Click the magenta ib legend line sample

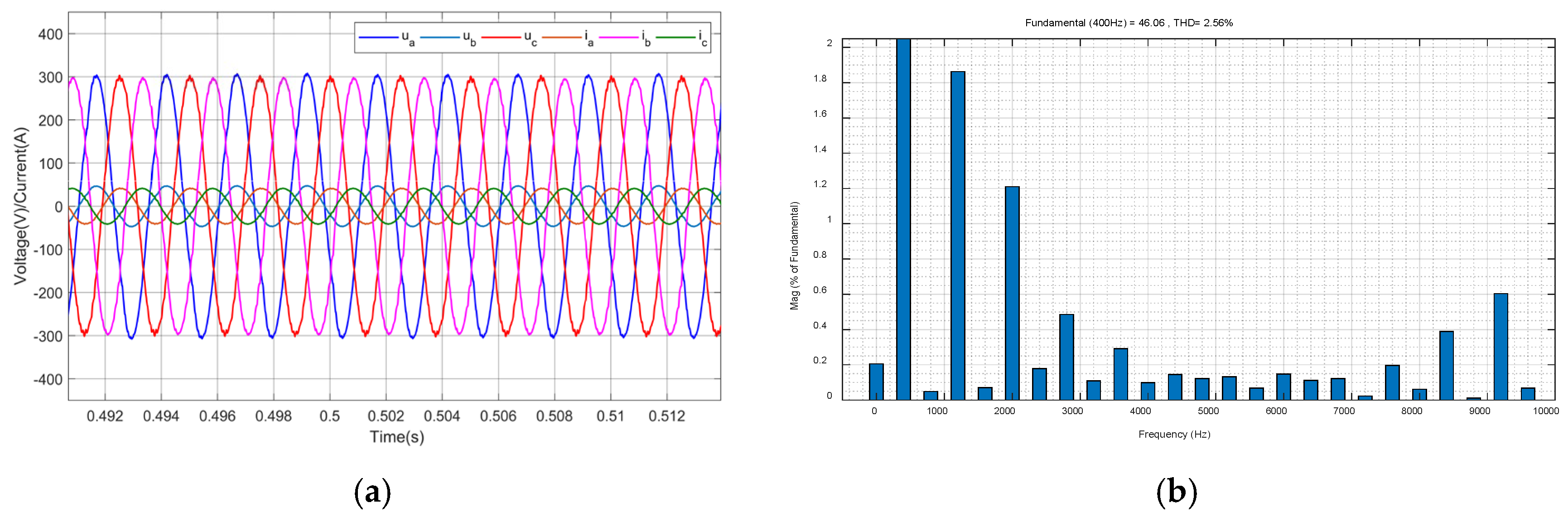(x=618, y=38)
